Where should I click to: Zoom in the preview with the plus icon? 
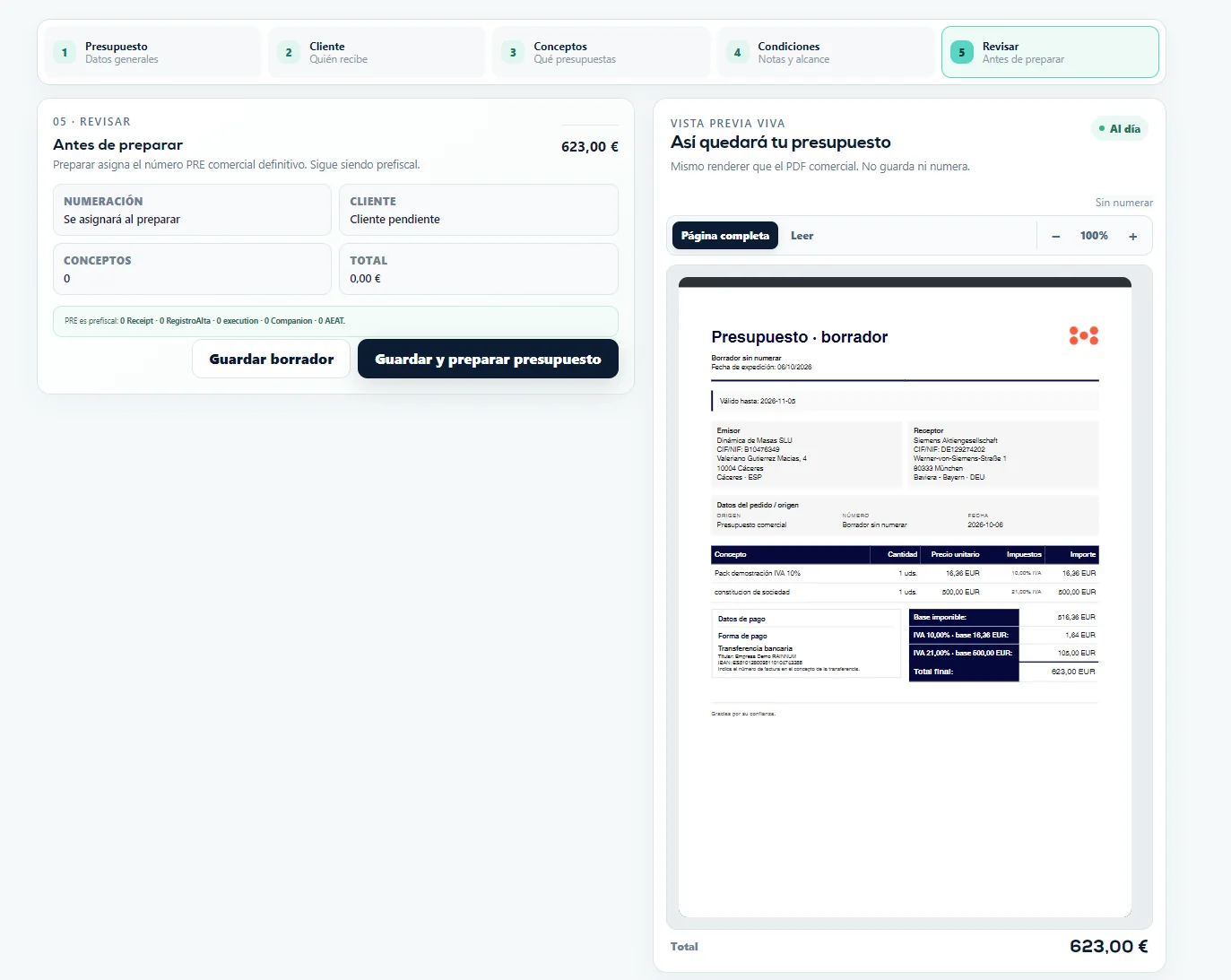[x=1133, y=236]
